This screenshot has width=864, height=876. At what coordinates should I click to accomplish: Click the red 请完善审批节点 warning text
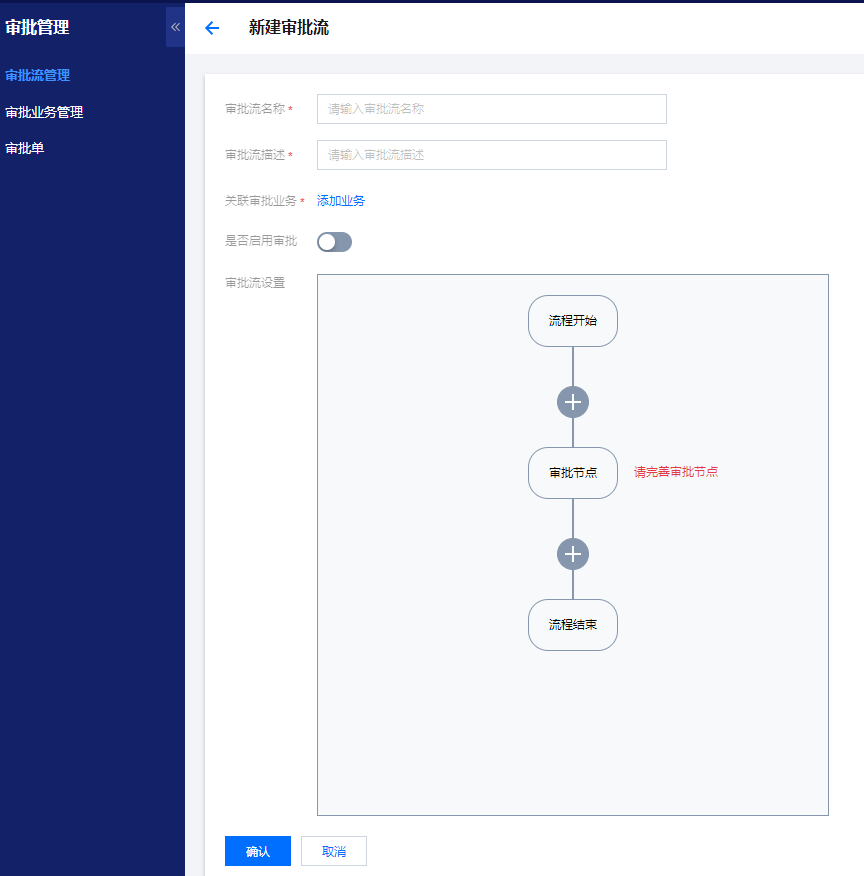(676, 472)
